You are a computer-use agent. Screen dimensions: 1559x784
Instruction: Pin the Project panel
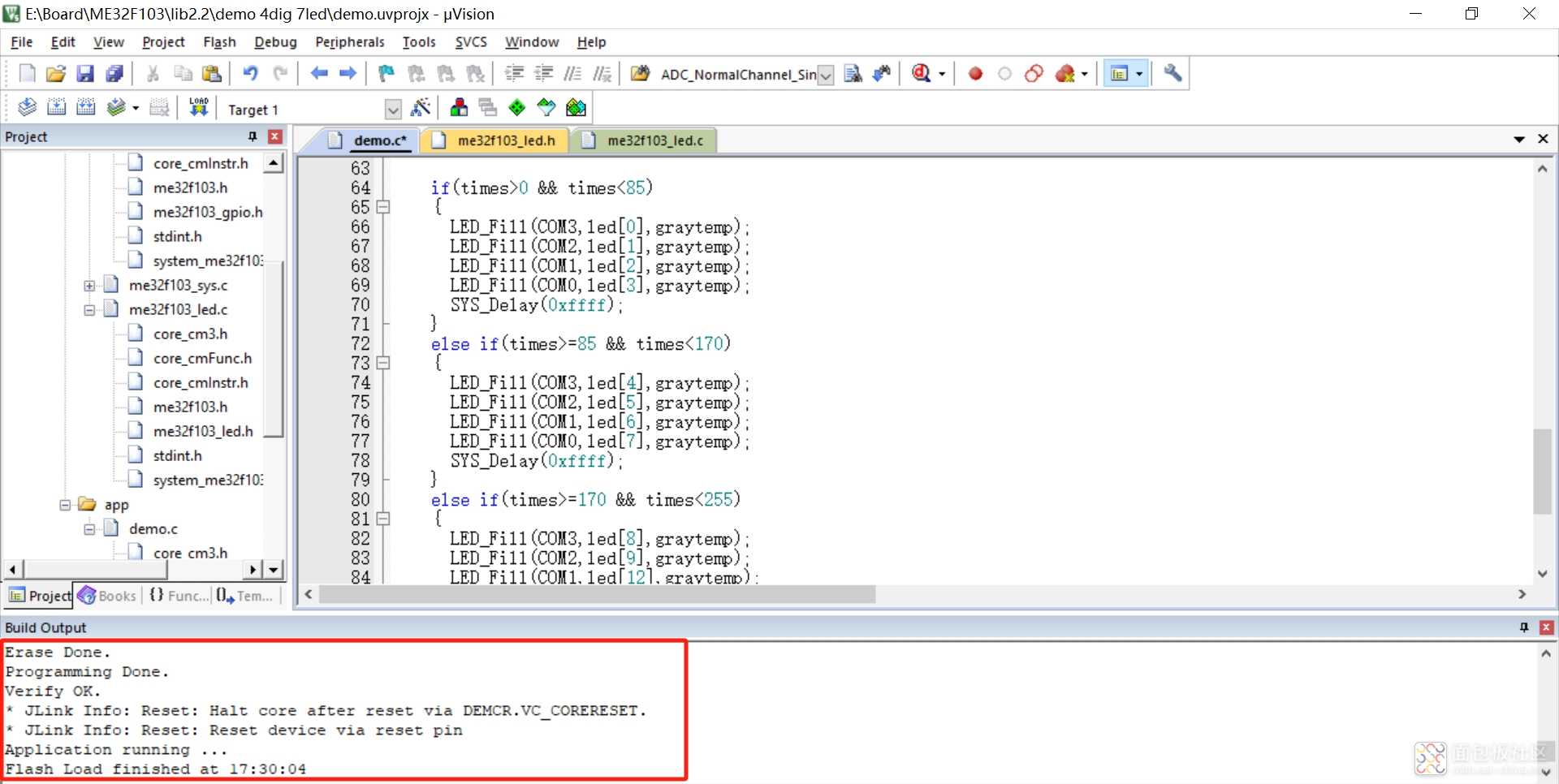pyautogui.click(x=253, y=136)
